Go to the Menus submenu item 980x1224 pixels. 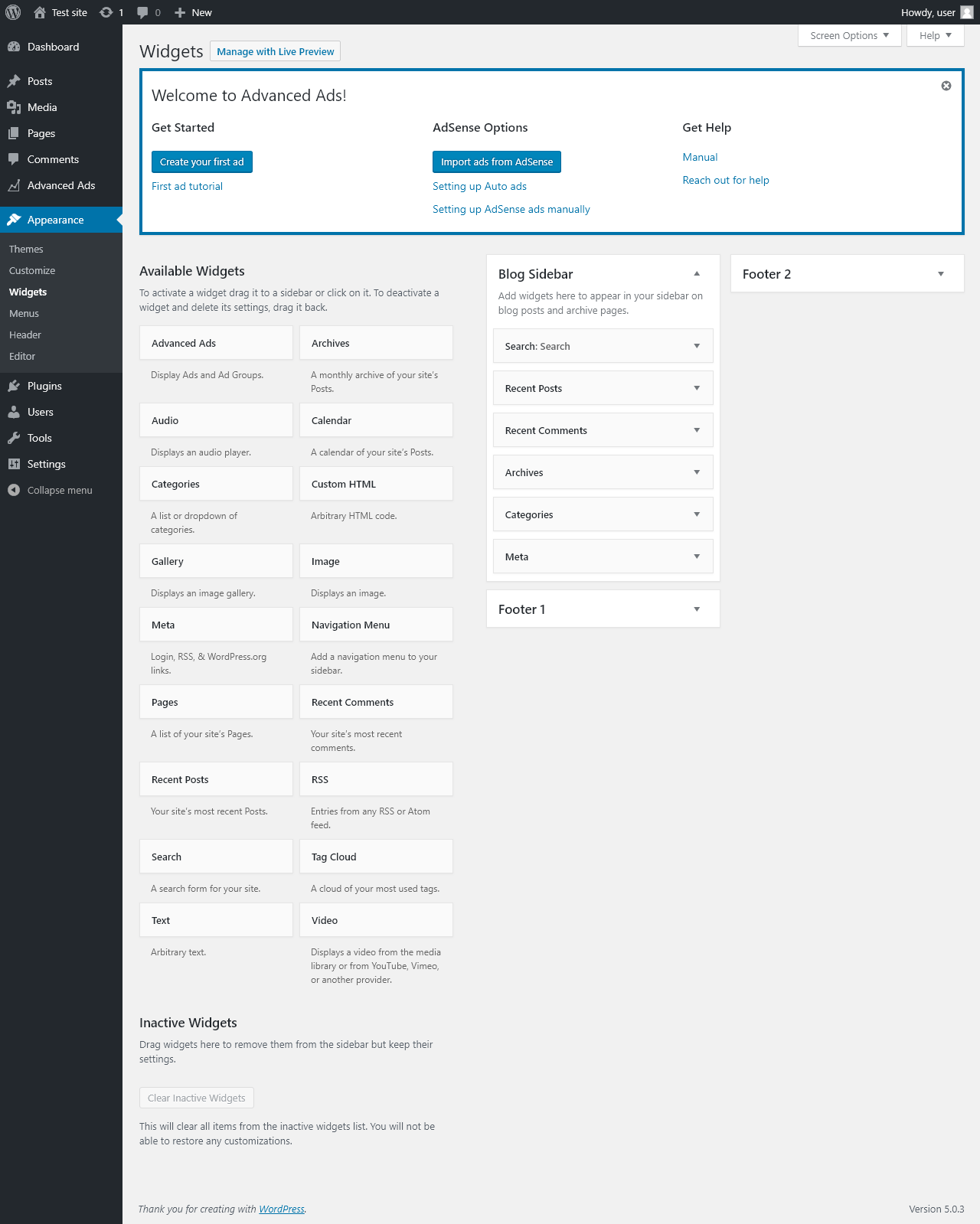24,313
